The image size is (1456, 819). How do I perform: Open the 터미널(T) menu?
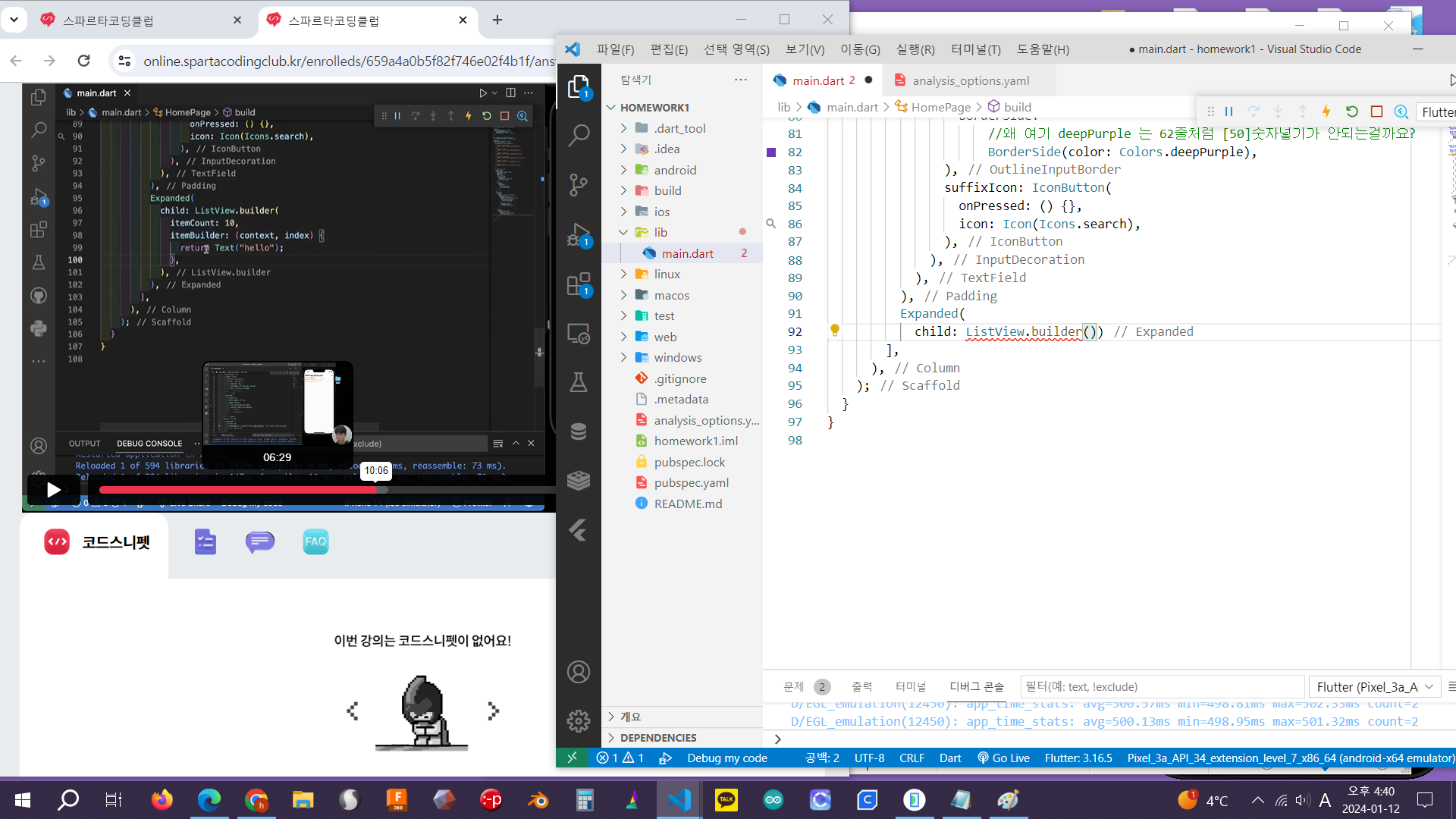click(976, 49)
